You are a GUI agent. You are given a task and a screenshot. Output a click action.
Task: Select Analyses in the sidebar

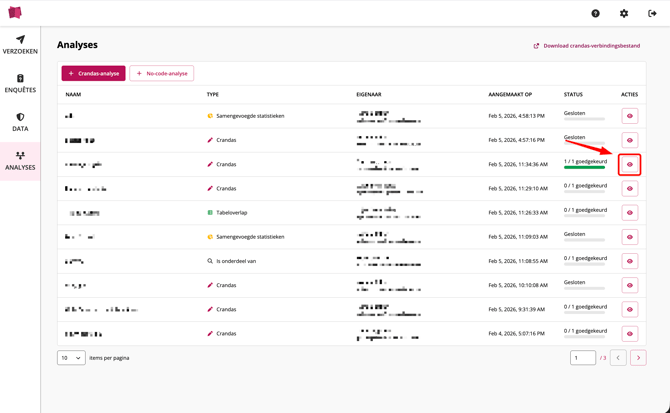(20, 161)
